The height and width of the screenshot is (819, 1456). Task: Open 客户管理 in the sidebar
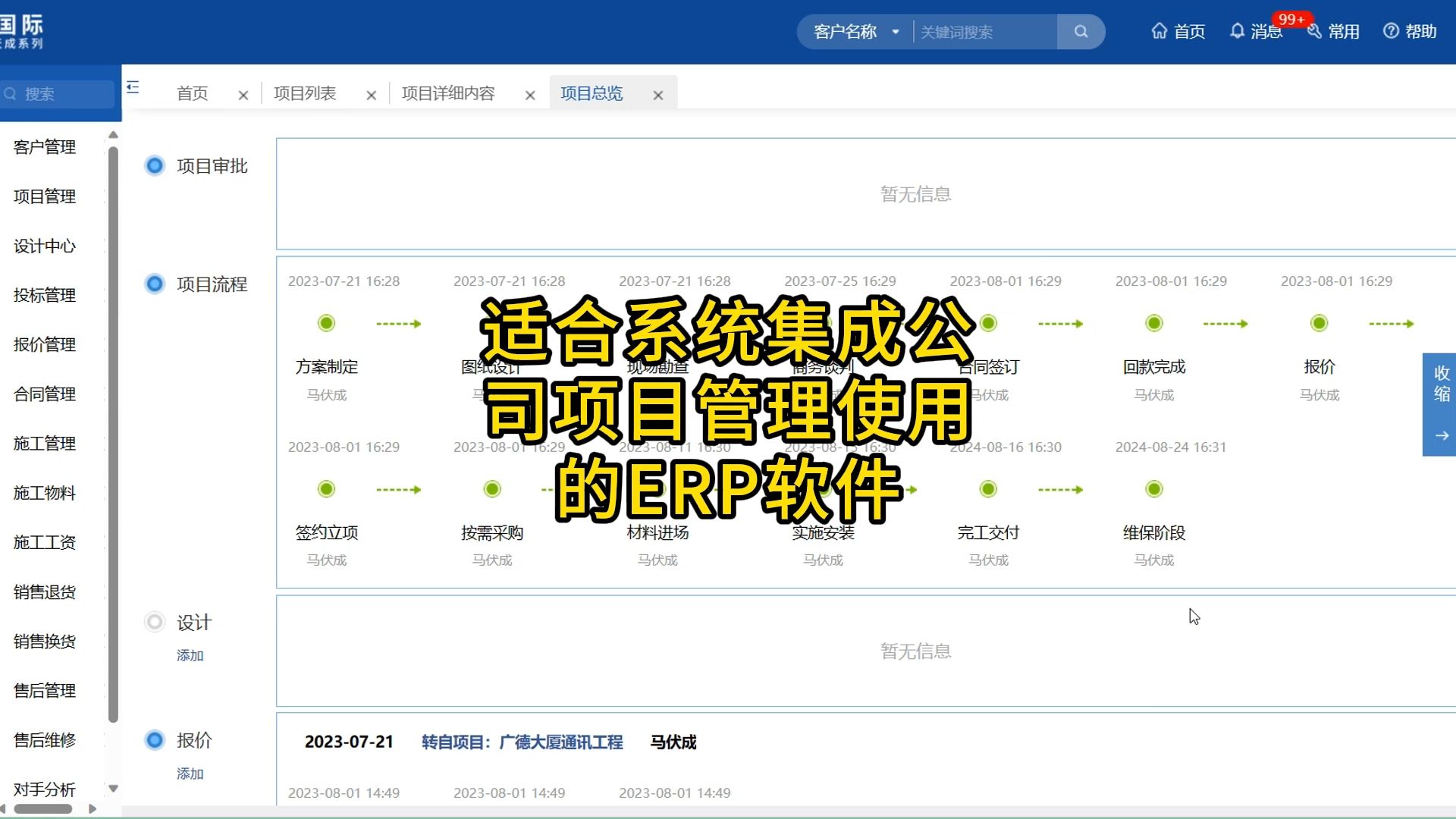tap(45, 147)
